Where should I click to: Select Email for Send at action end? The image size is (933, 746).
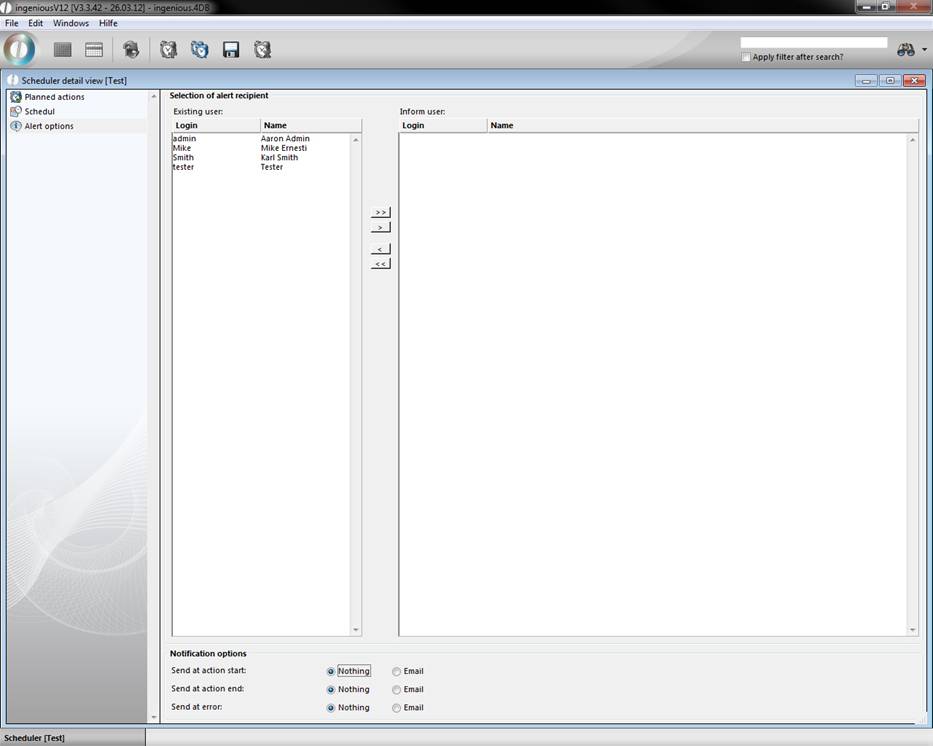pyautogui.click(x=397, y=690)
